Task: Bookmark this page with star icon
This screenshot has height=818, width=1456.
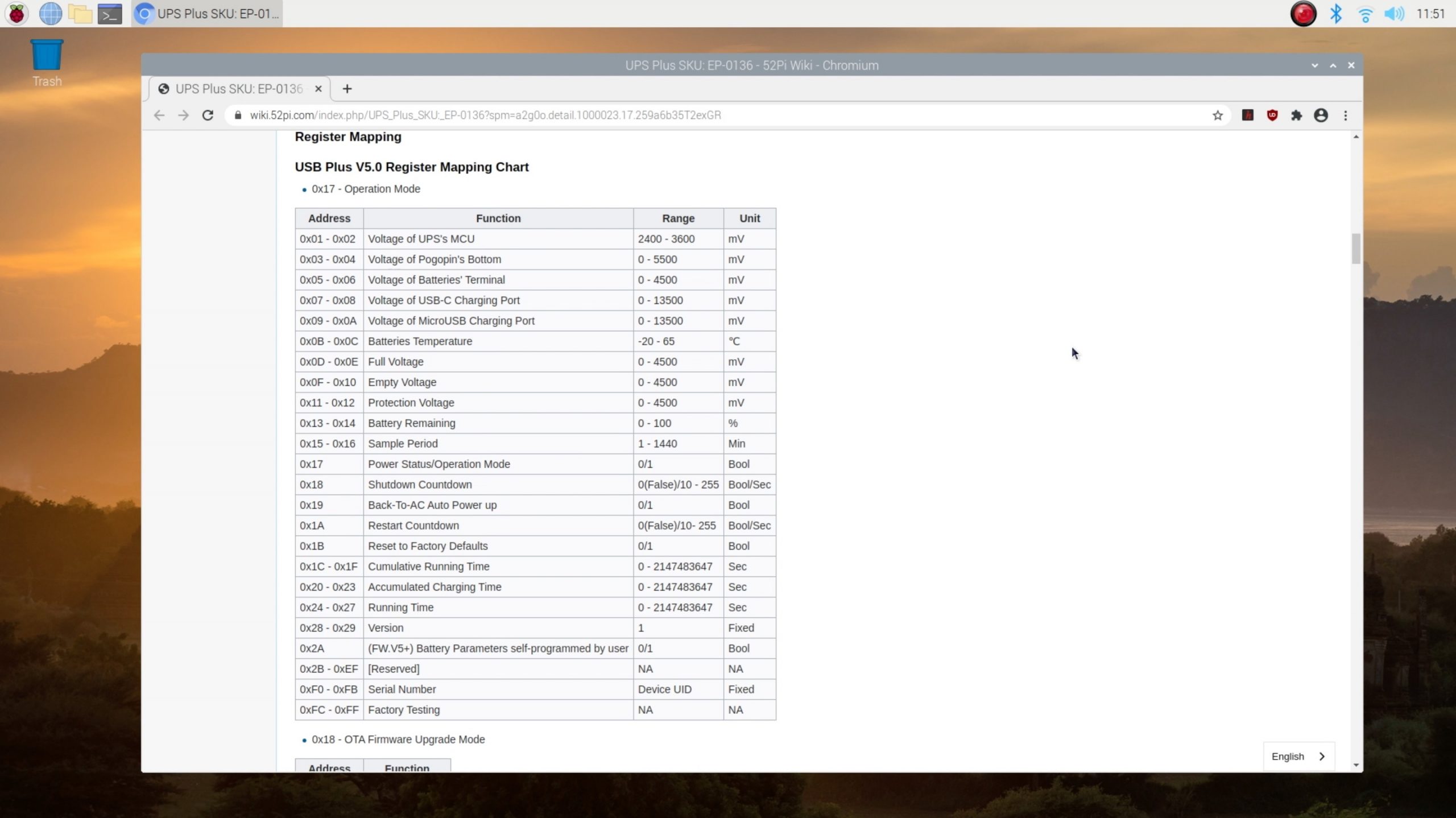Action: click(x=1217, y=115)
